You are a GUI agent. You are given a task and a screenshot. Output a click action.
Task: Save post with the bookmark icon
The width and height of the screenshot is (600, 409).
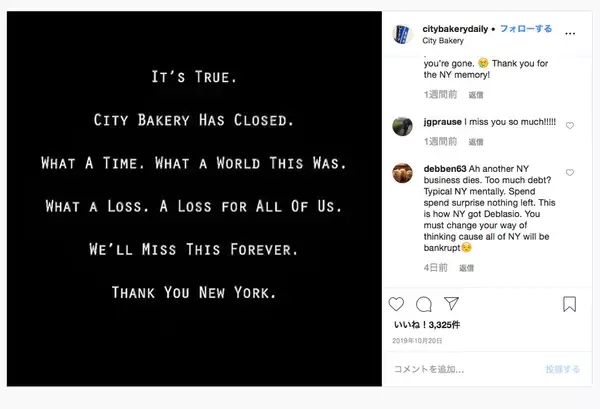pyautogui.click(x=569, y=304)
